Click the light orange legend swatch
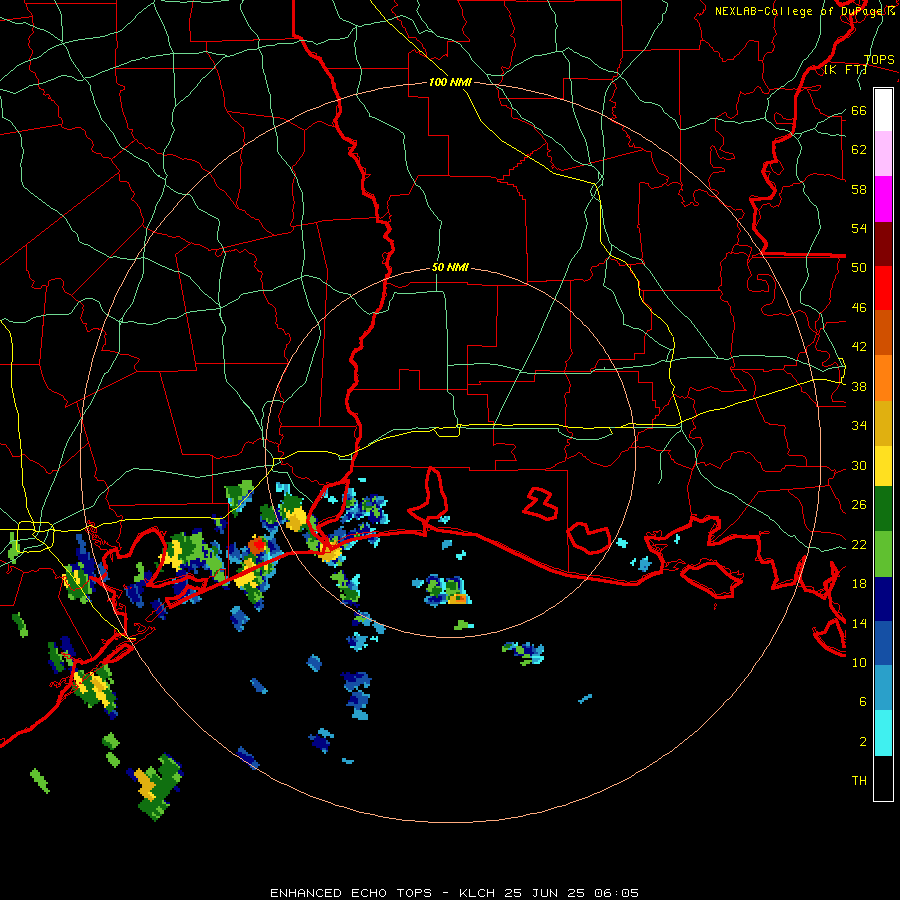 pyautogui.click(x=883, y=378)
